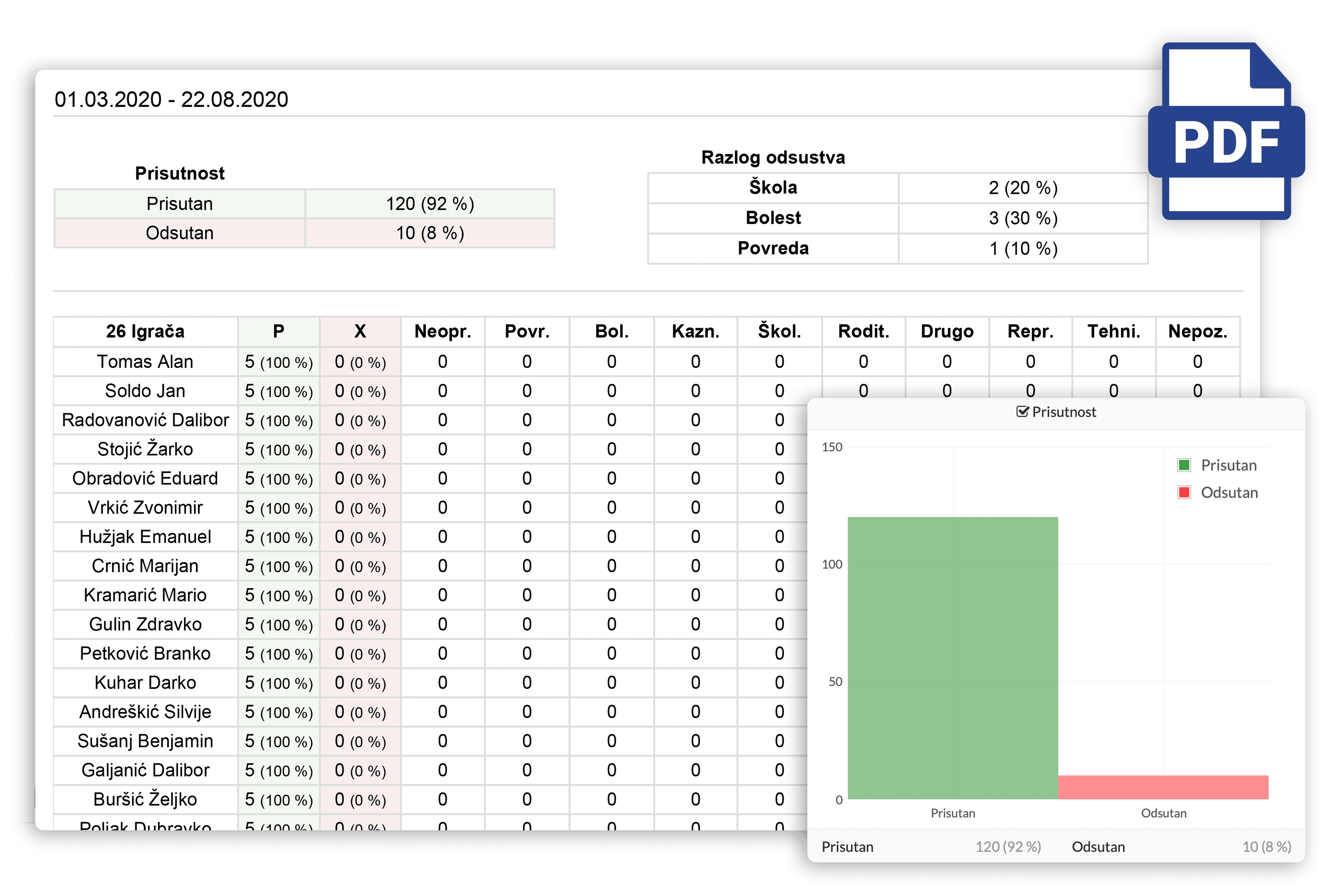Sort by the P column header

pos(278,331)
